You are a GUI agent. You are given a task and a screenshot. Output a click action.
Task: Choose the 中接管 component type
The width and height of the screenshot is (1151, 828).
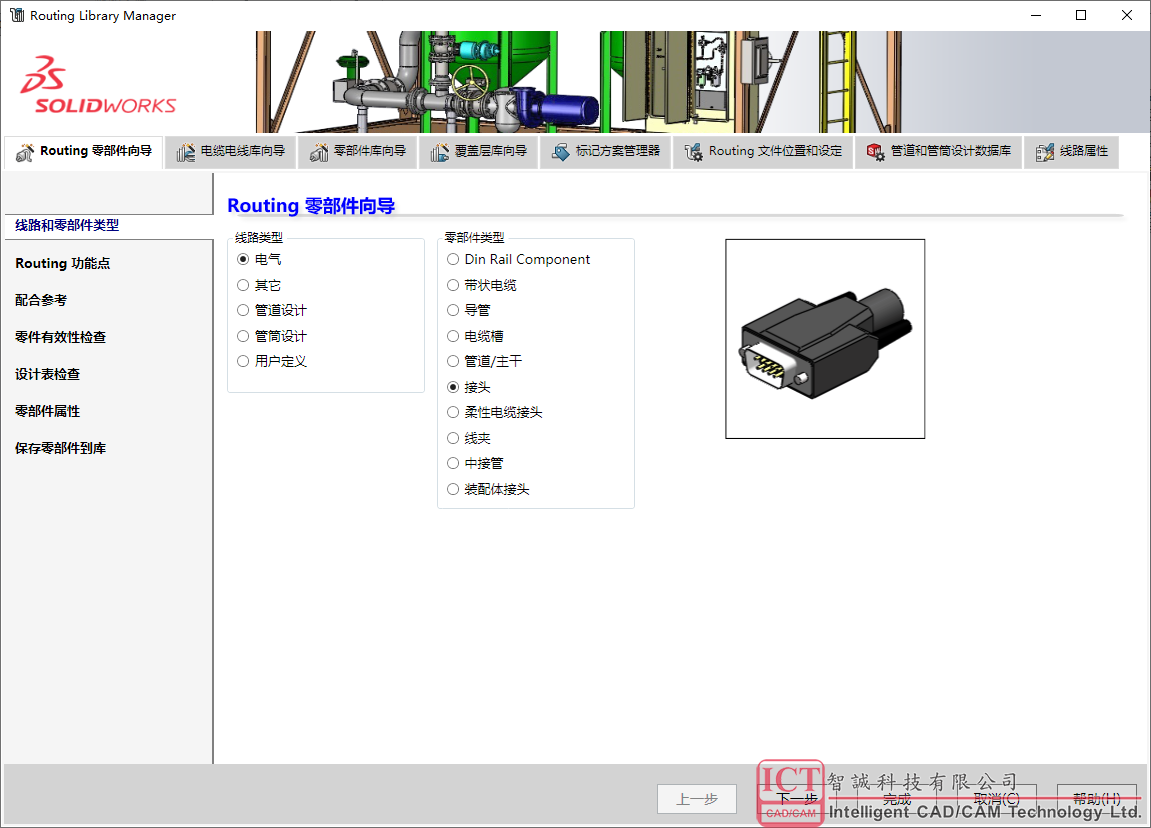[453, 463]
